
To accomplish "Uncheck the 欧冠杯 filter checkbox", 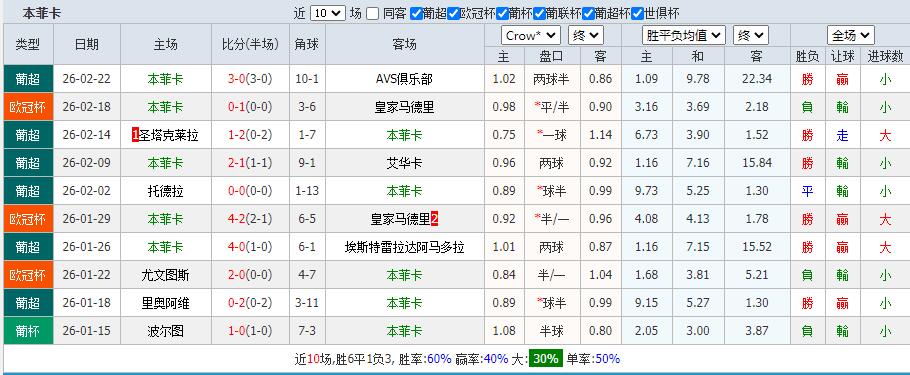I will point(453,13).
